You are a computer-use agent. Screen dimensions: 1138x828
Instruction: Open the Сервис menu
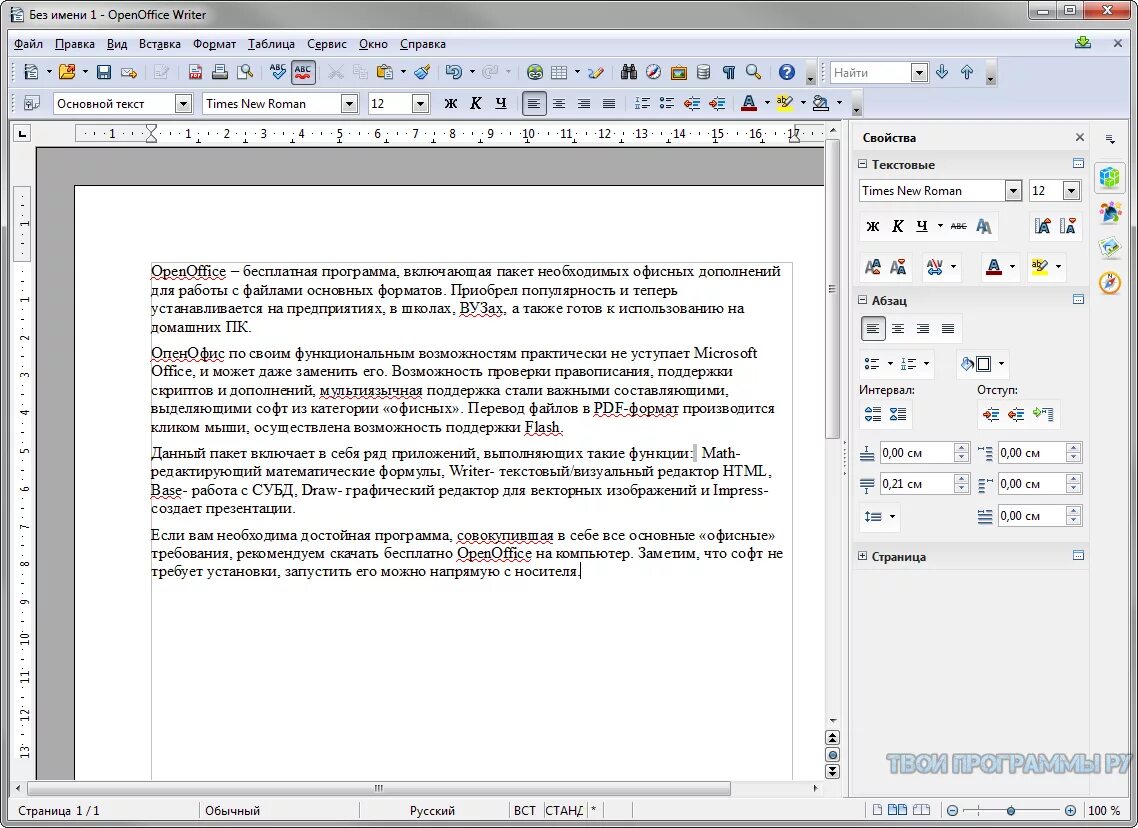(x=327, y=44)
